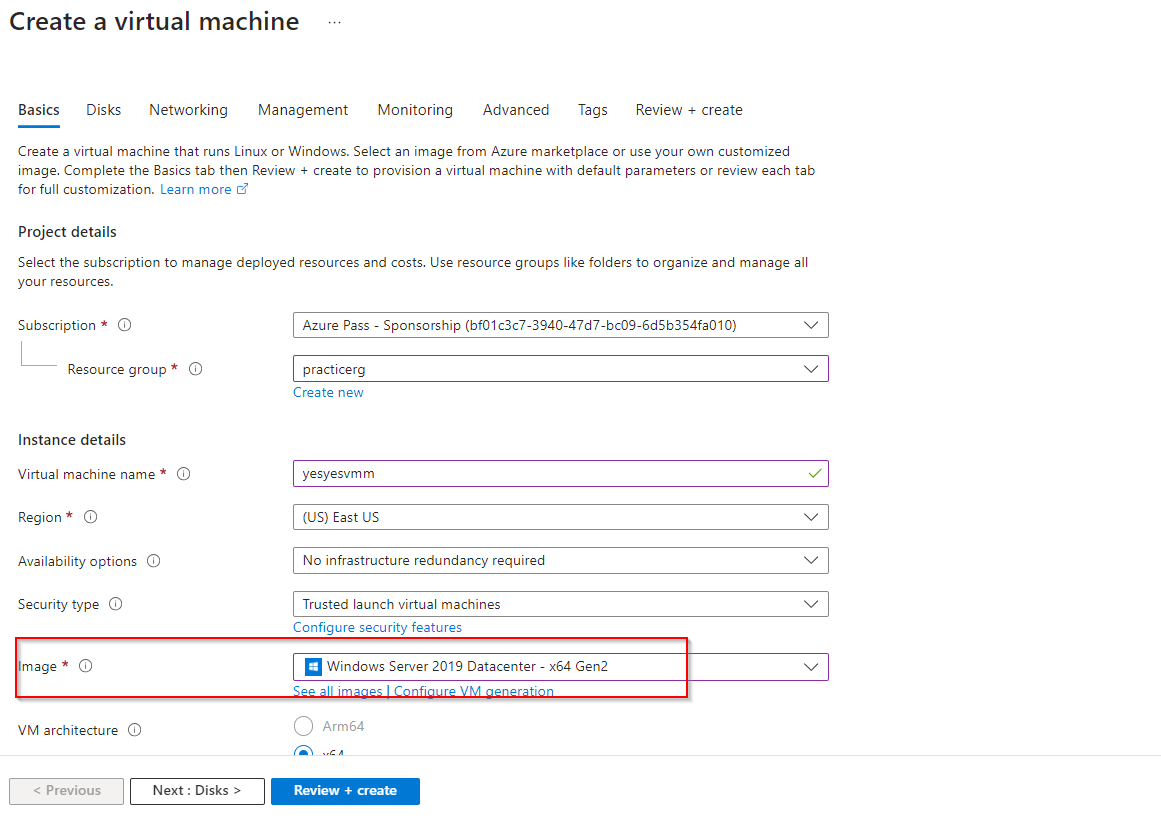This screenshot has height=816, width=1161.
Task: Click the info icon next to Region
Action: click(91, 517)
